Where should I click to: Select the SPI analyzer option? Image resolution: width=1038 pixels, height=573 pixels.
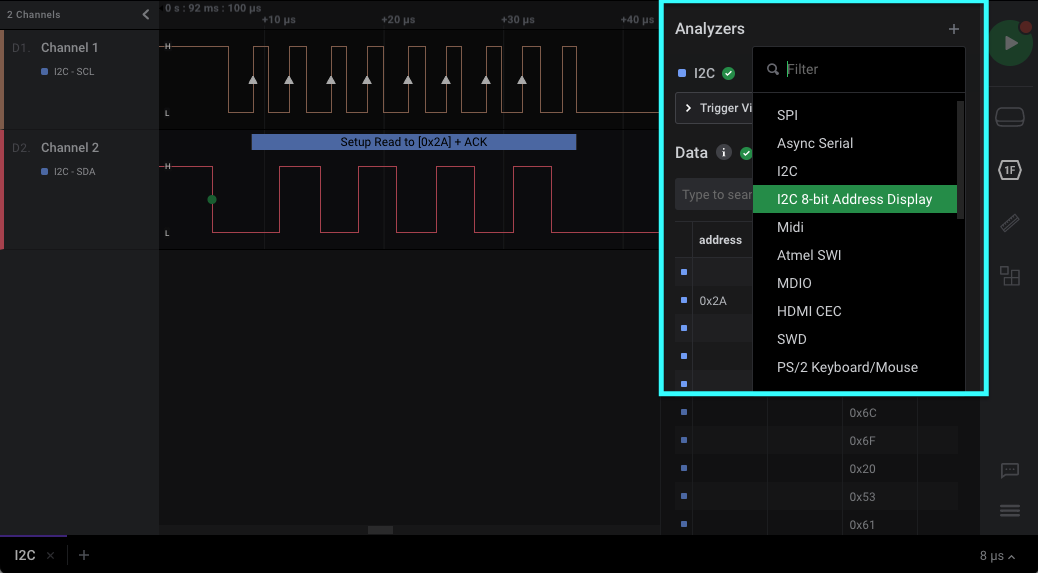click(x=787, y=115)
